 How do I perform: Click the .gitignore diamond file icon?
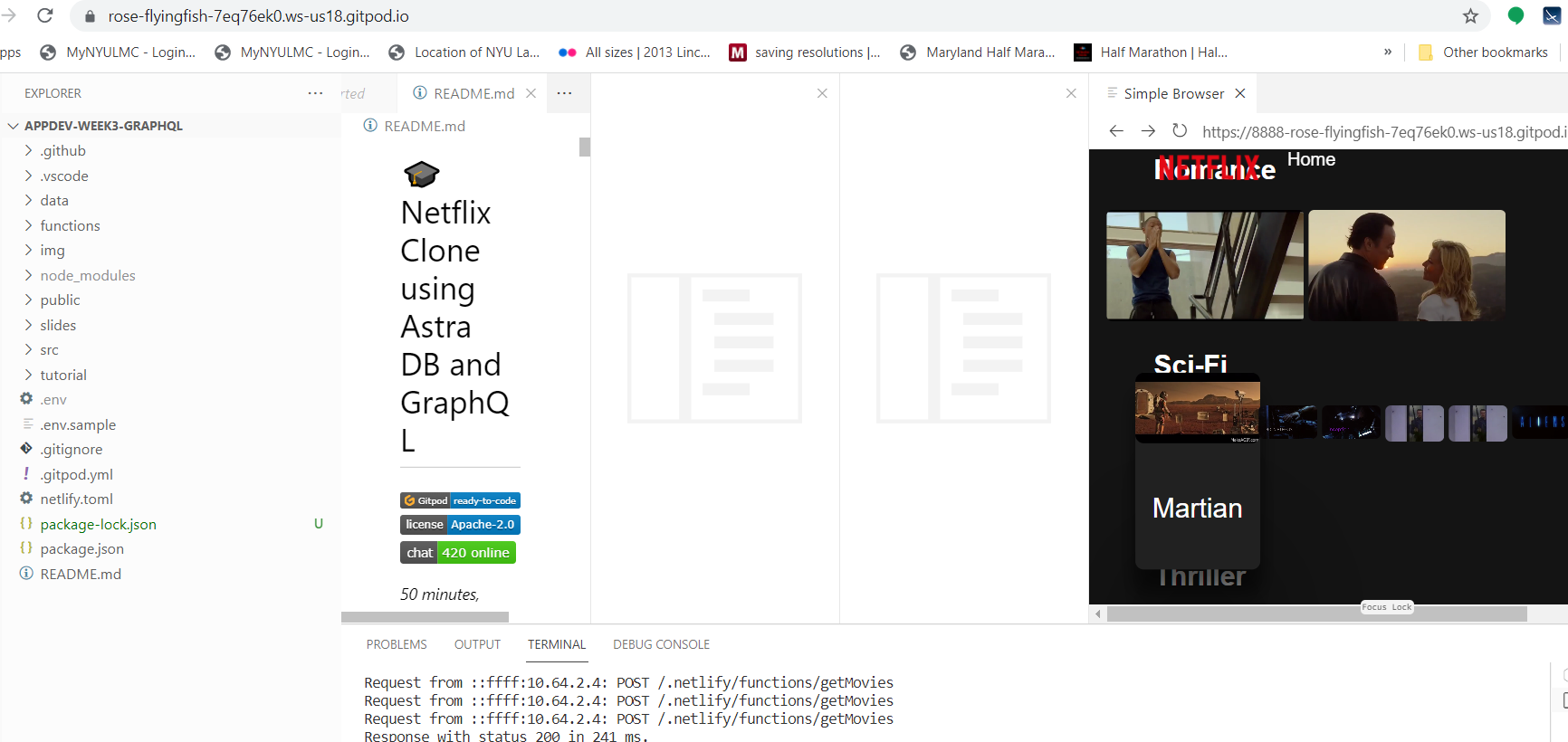pos(26,449)
